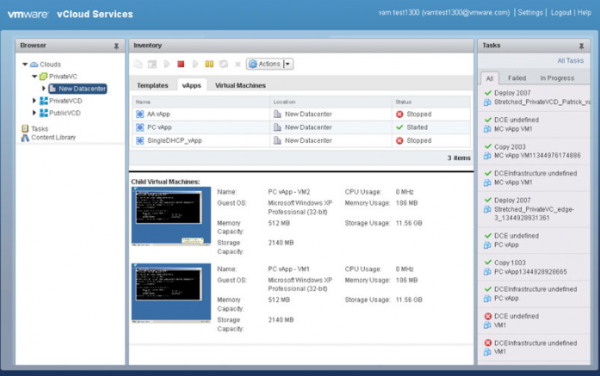Click the Logout link
Image resolution: width=600 pixels, height=376 pixels.
561,13
